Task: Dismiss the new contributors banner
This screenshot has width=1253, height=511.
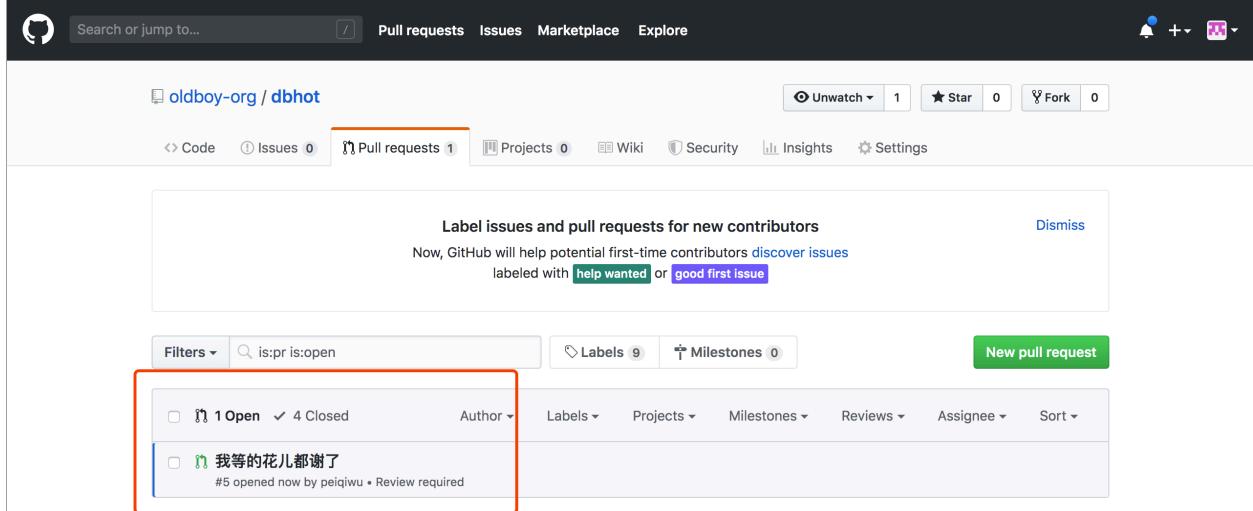Action: [1060, 226]
